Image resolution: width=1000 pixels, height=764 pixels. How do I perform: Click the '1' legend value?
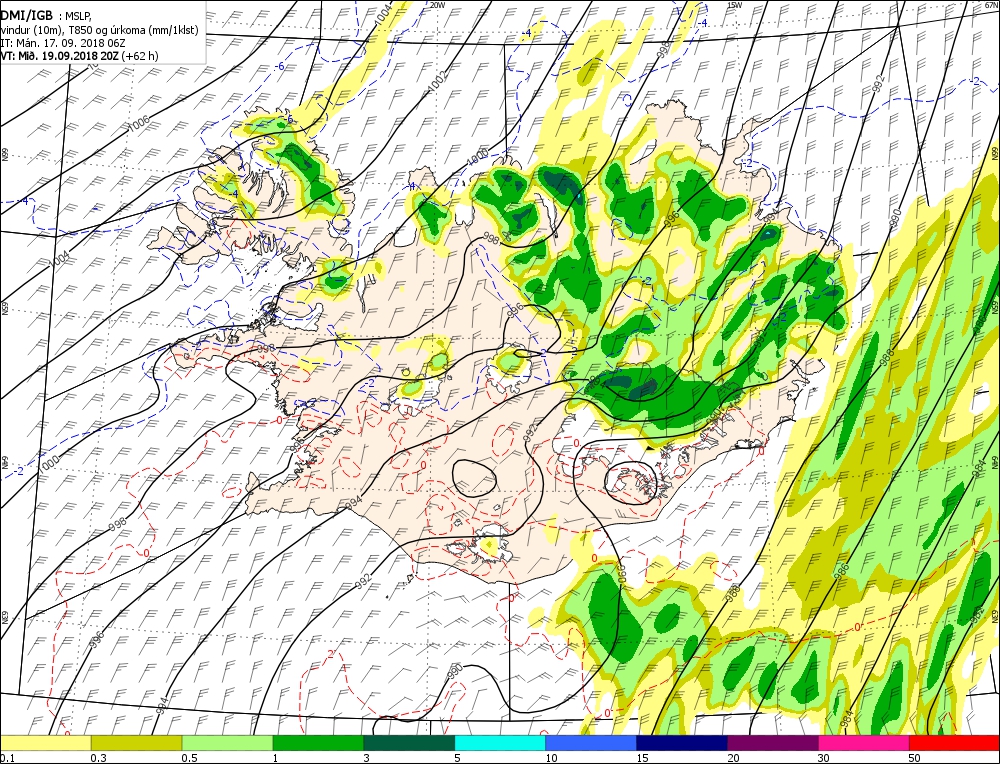276,758
